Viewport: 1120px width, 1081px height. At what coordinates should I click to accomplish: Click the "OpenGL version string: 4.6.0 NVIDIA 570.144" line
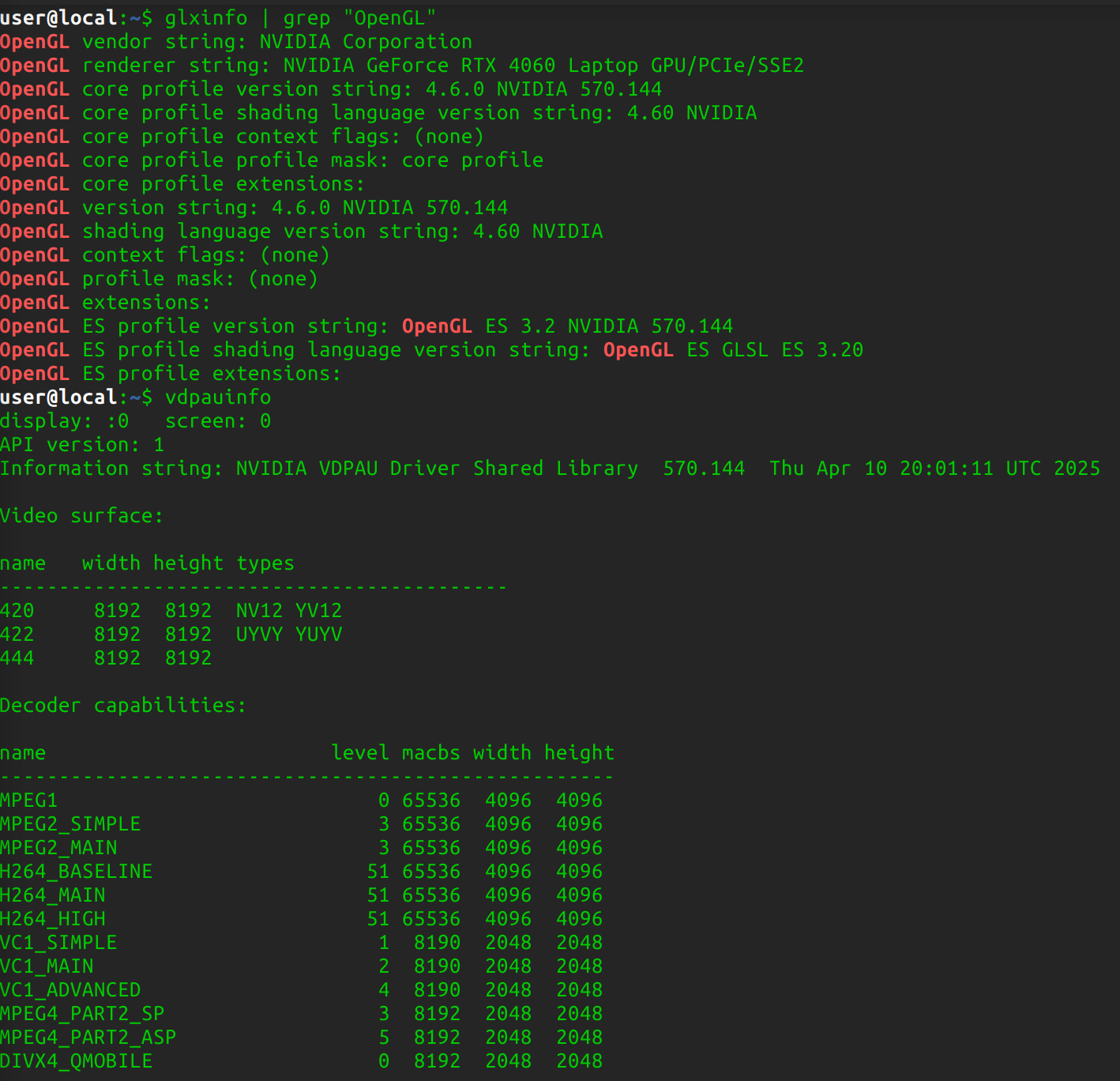254,208
